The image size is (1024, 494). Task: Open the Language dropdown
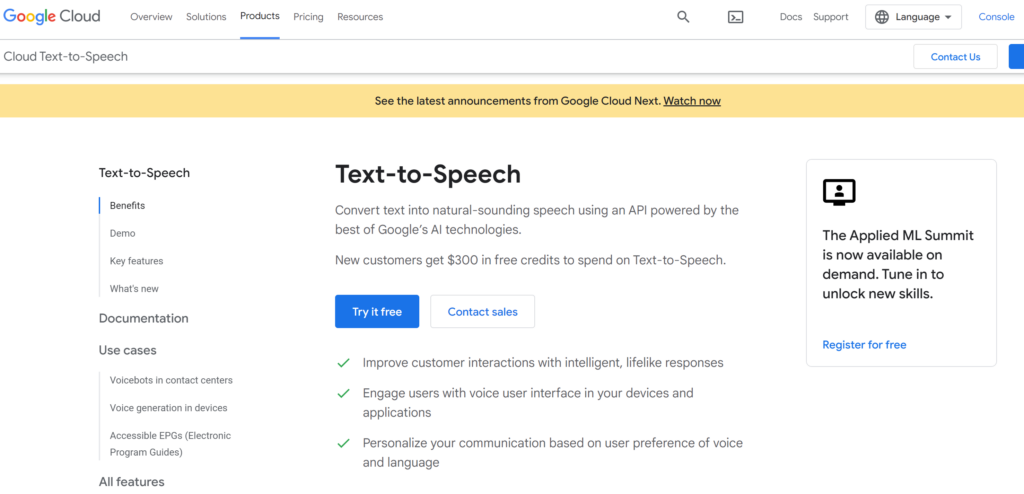coord(913,17)
